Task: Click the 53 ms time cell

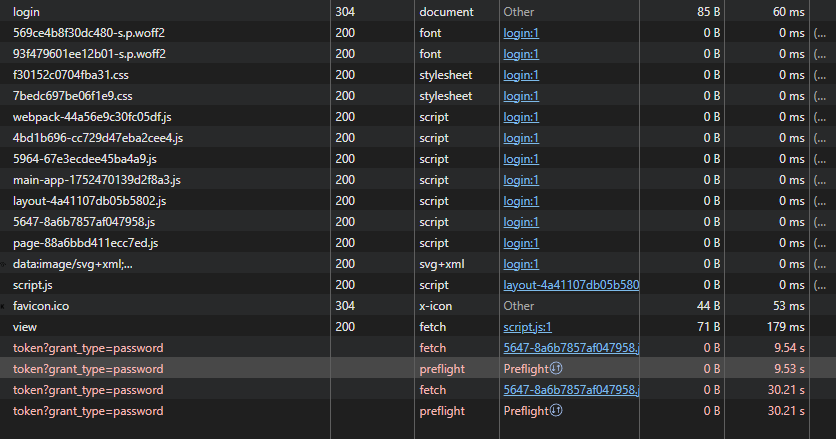Action: tap(789, 306)
